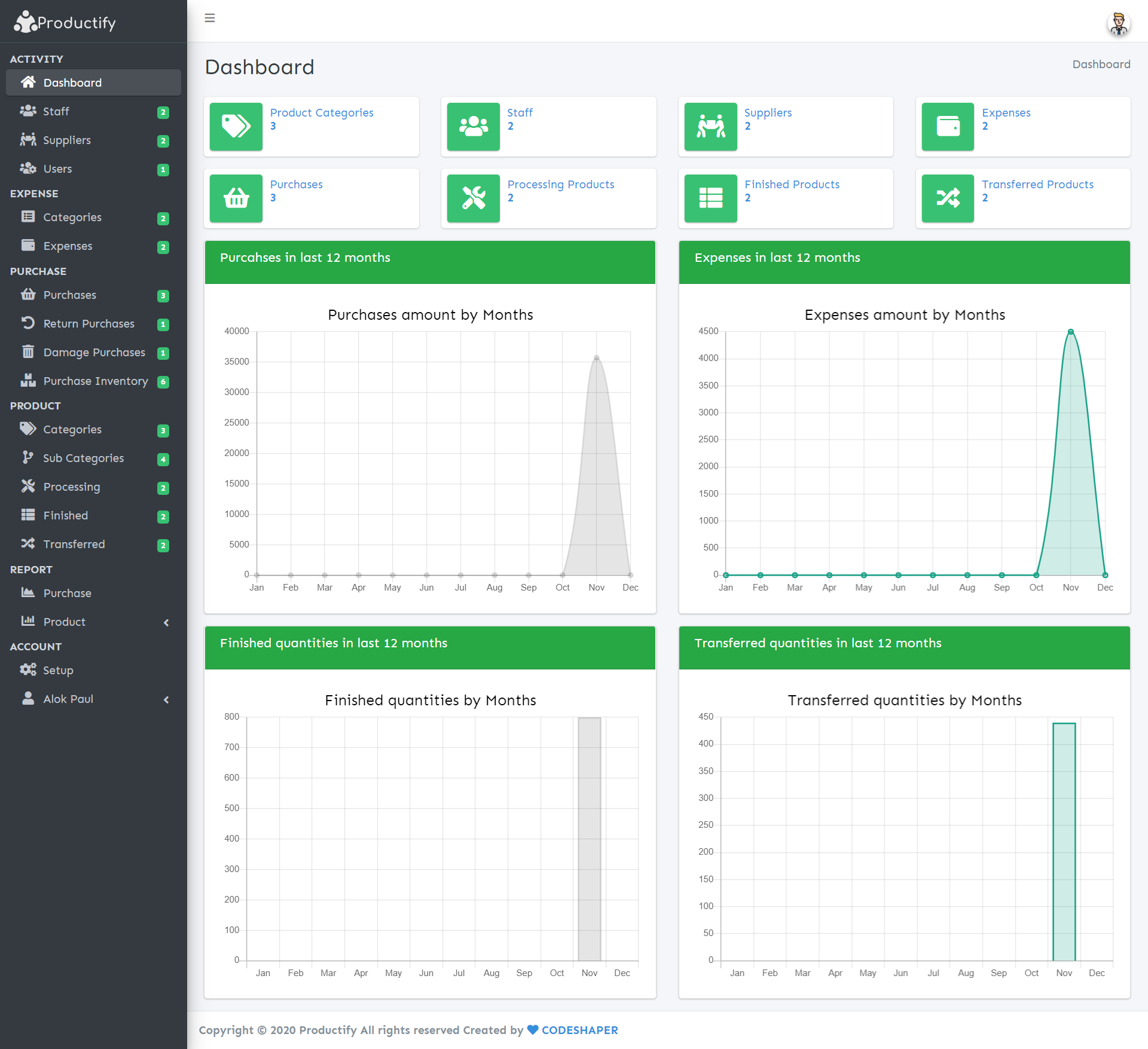1148x1049 pixels.
Task: Click the Damage Purchases trash icon
Action: (28, 352)
